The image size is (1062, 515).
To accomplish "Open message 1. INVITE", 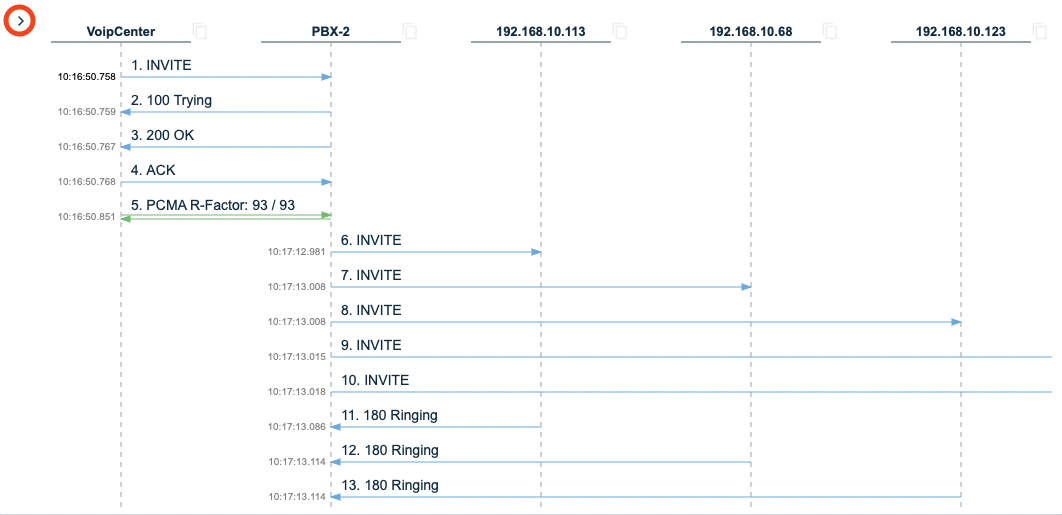I will pyautogui.click(x=161, y=66).
